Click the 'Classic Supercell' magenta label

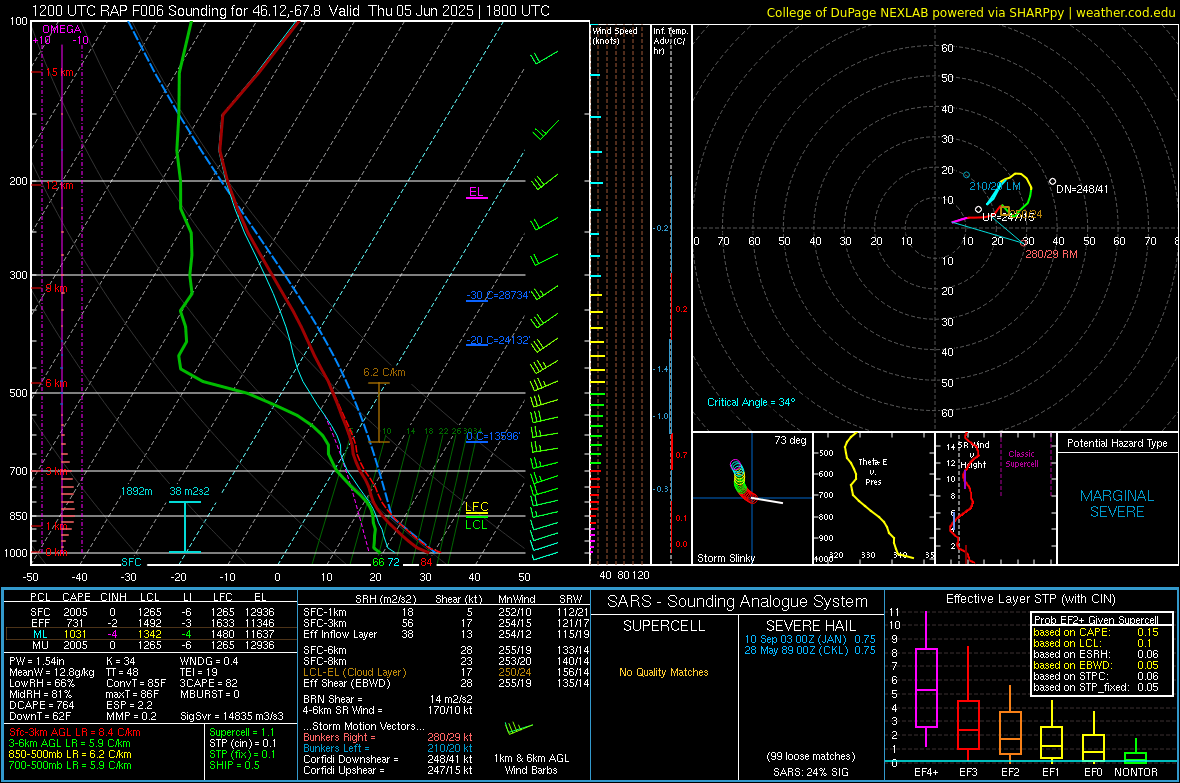1021,459
